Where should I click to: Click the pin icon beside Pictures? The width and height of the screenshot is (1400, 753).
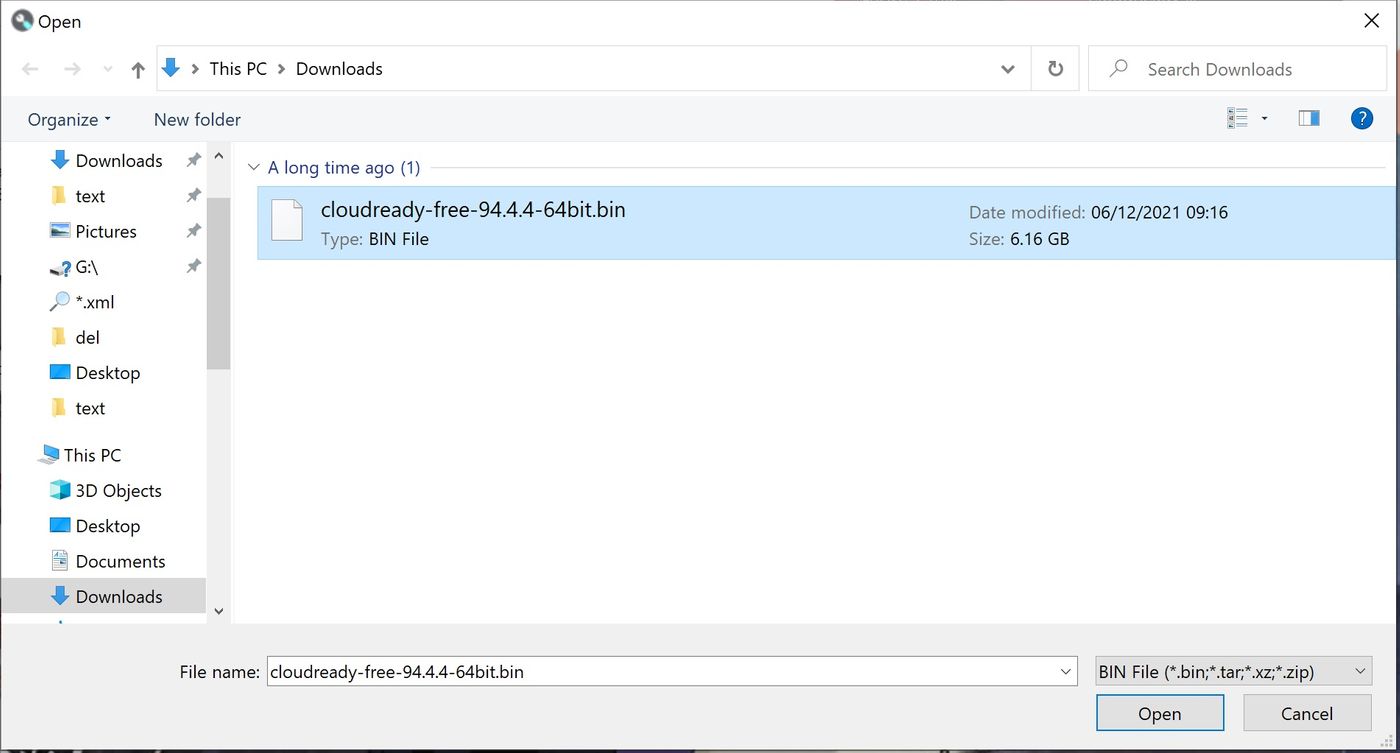tap(194, 231)
